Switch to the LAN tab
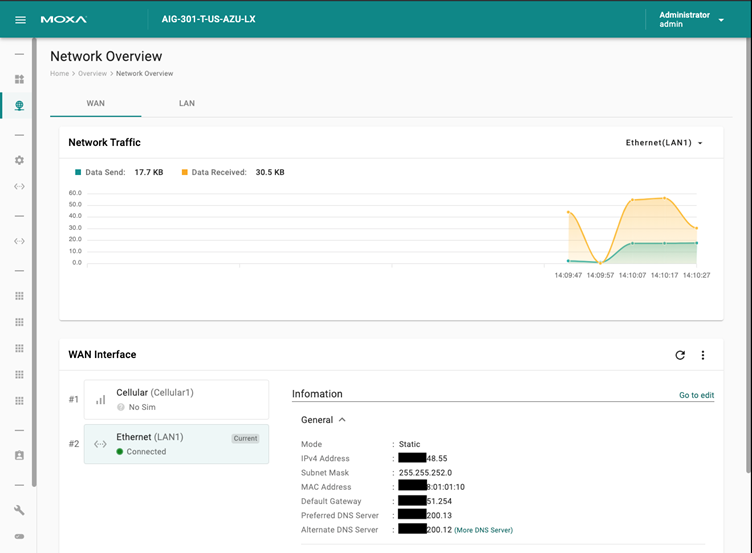 (x=187, y=104)
